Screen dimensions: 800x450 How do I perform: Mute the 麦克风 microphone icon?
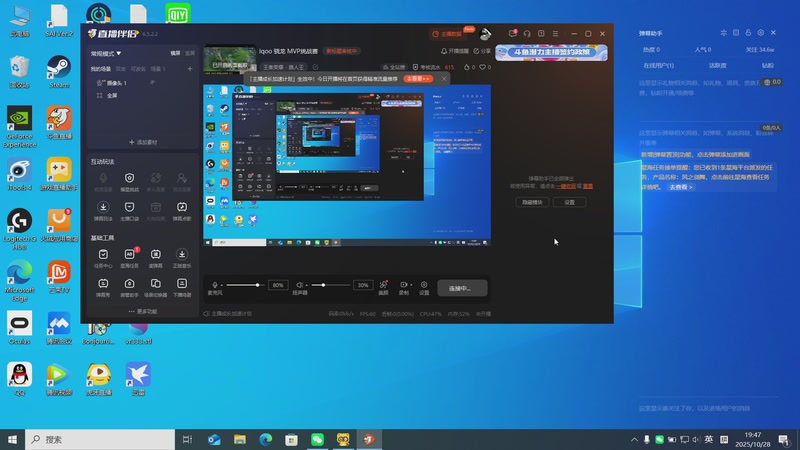click(215, 285)
